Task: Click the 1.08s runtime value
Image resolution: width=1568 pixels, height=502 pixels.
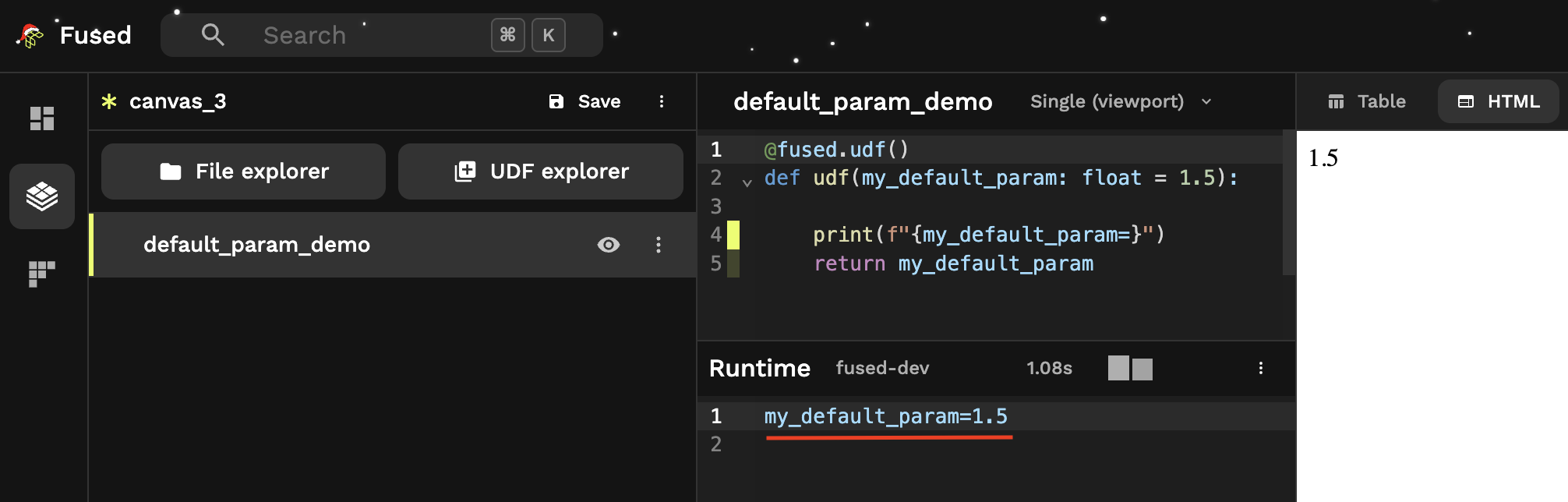Action: [1049, 368]
